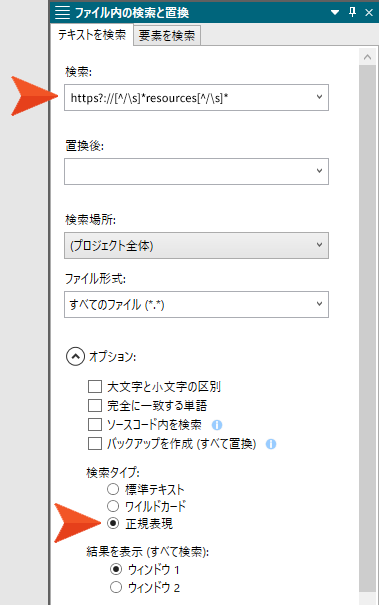The width and height of the screenshot is (379, 605).
Task: Click the panel dropdown triangle in title bar
Action: click(335, 13)
